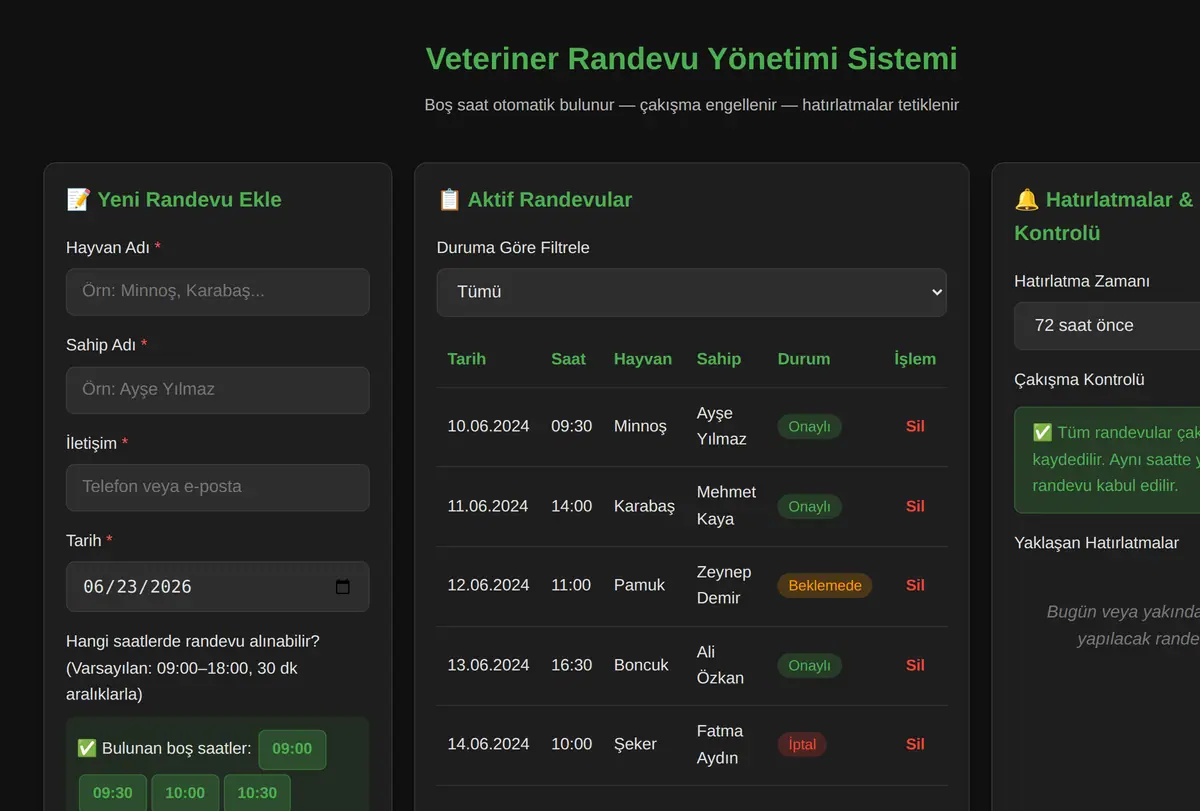Click owner name Mehmet Kaya
The width and height of the screenshot is (1200, 811).
click(x=727, y=506)
